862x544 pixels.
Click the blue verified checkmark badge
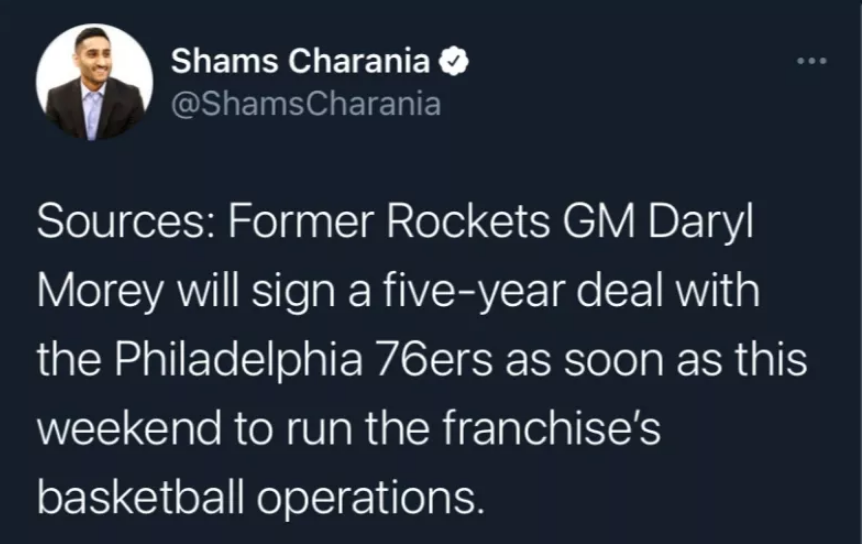coord(453,61)
